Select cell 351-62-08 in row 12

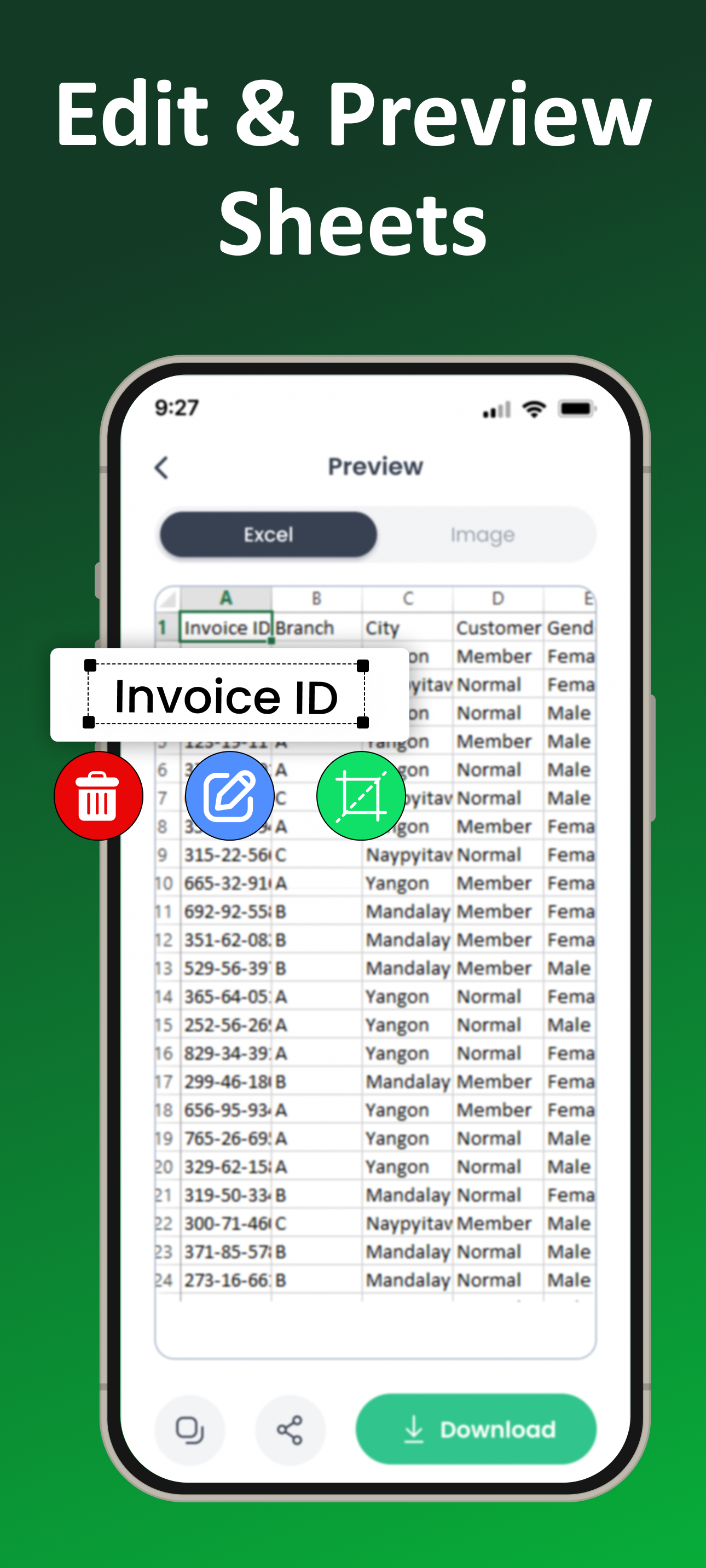pos(226,940)
